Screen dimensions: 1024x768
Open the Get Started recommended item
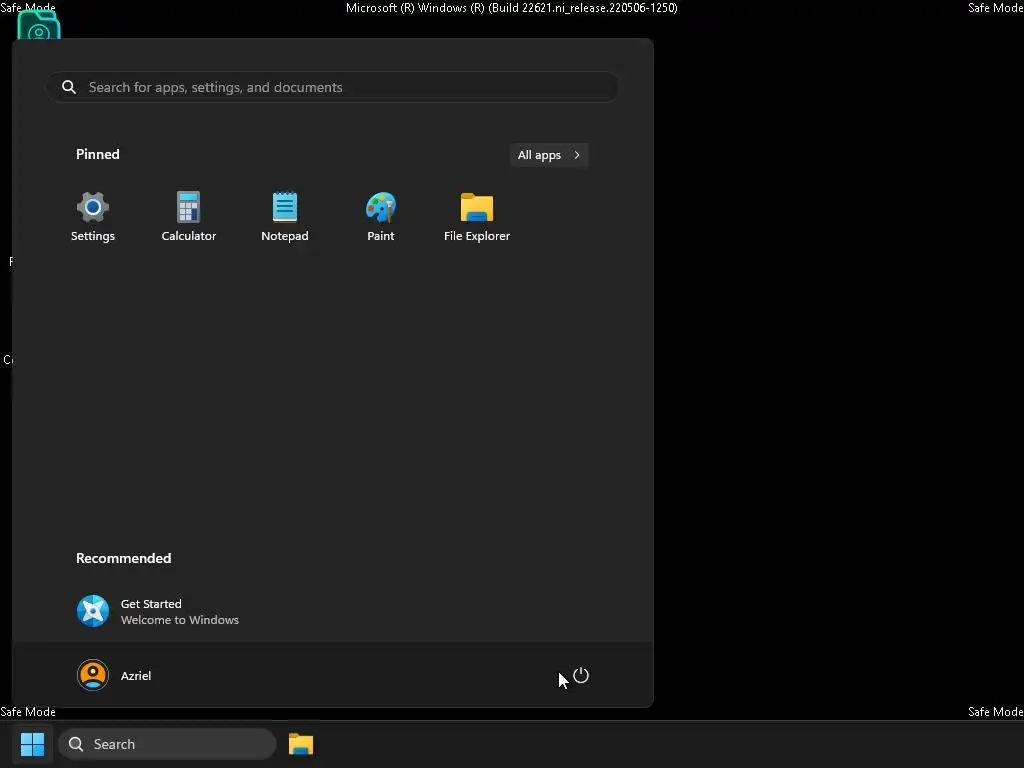click(158, 611)
